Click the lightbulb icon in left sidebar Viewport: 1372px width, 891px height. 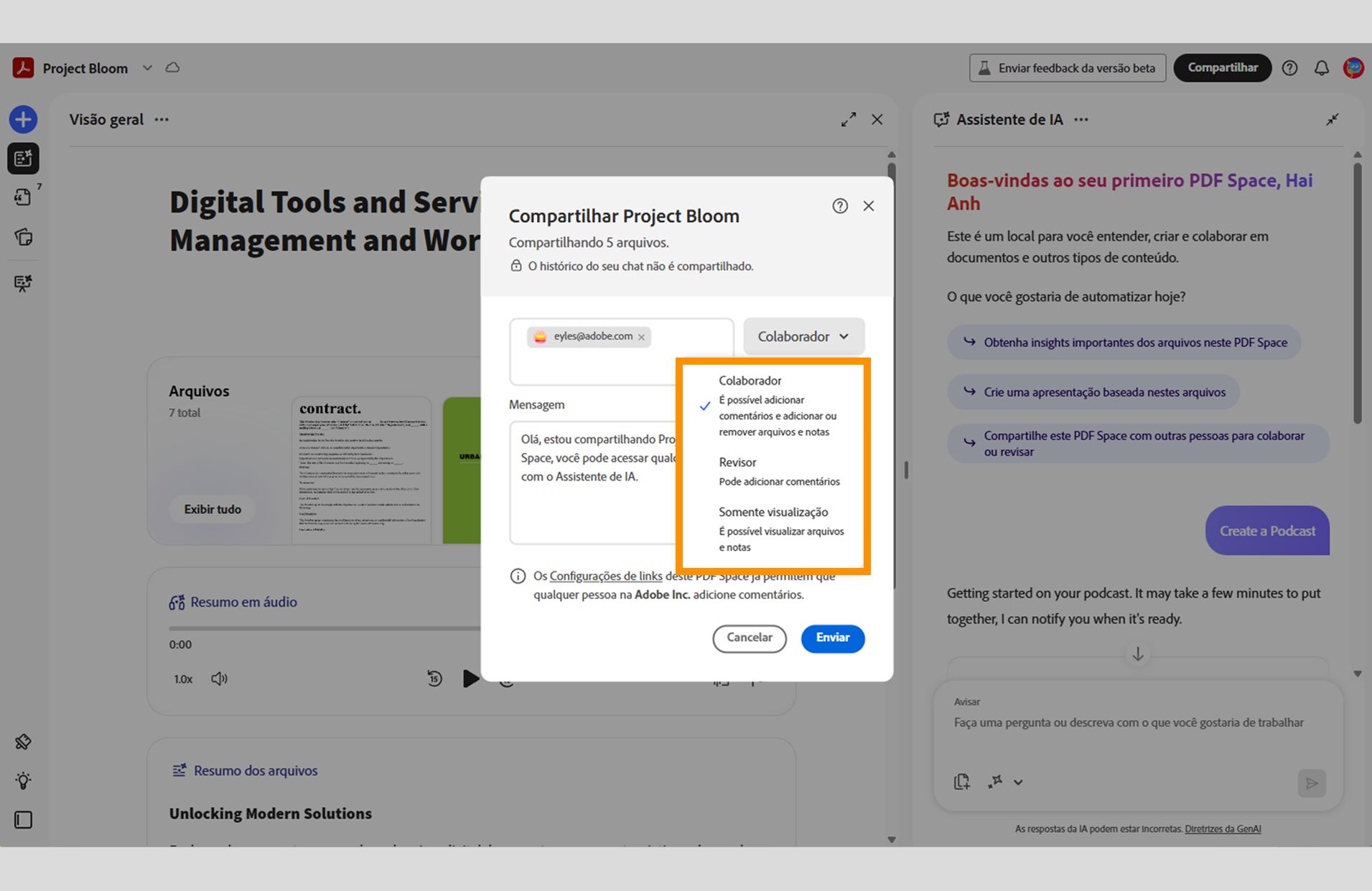pyautogui.click(x=23, y=781)
